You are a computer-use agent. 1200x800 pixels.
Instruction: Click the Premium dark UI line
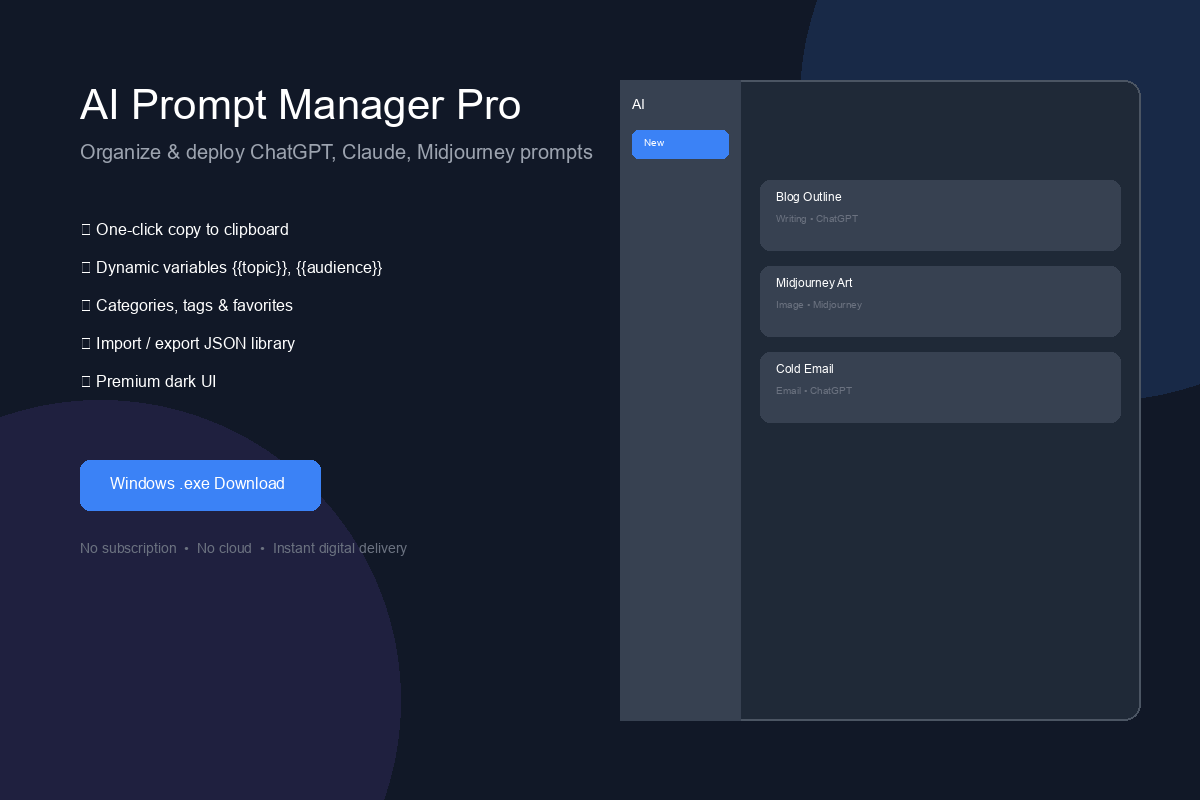tap(148, 381)
